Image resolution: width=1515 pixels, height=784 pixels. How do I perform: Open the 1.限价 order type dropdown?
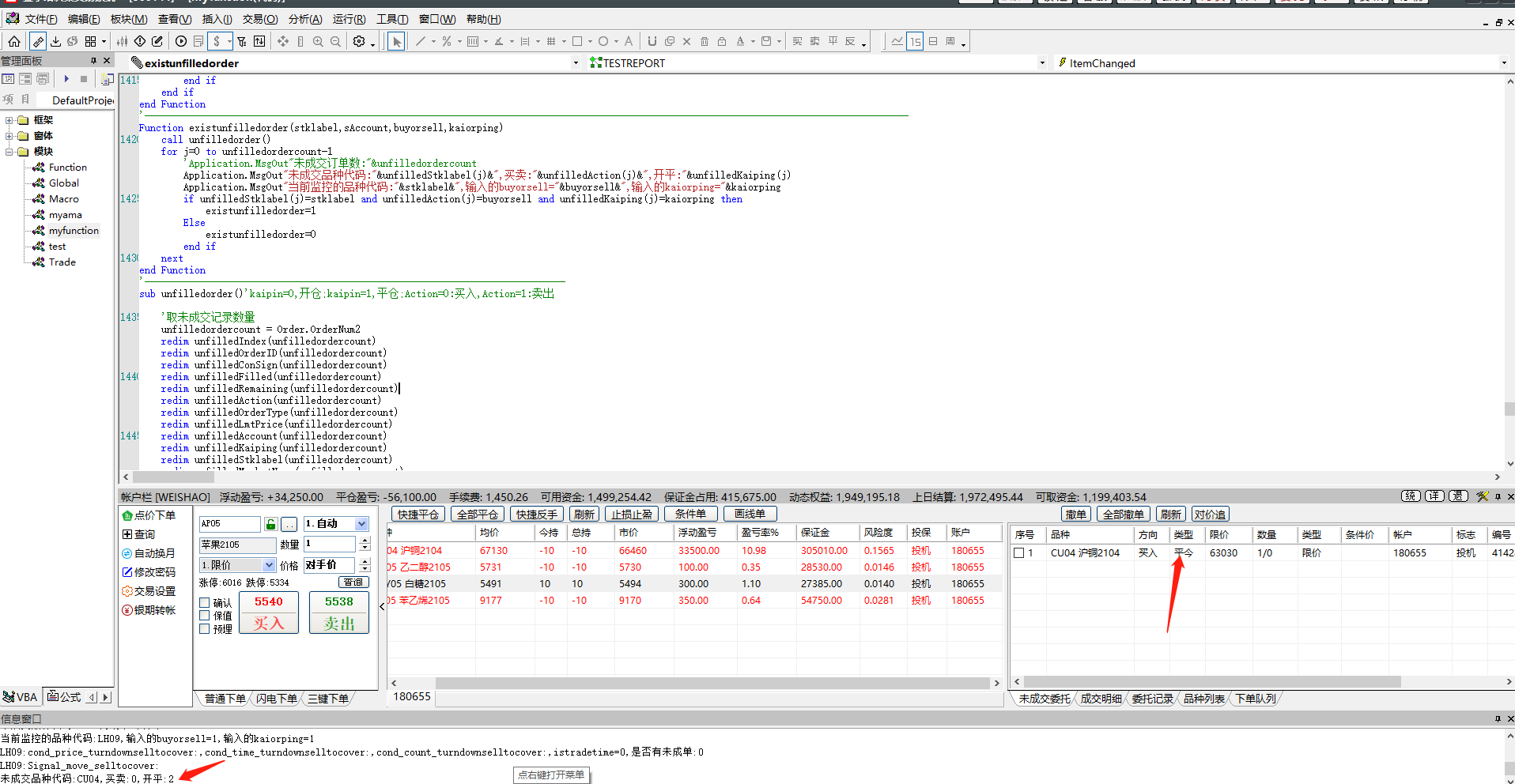[x=269, y=565]
